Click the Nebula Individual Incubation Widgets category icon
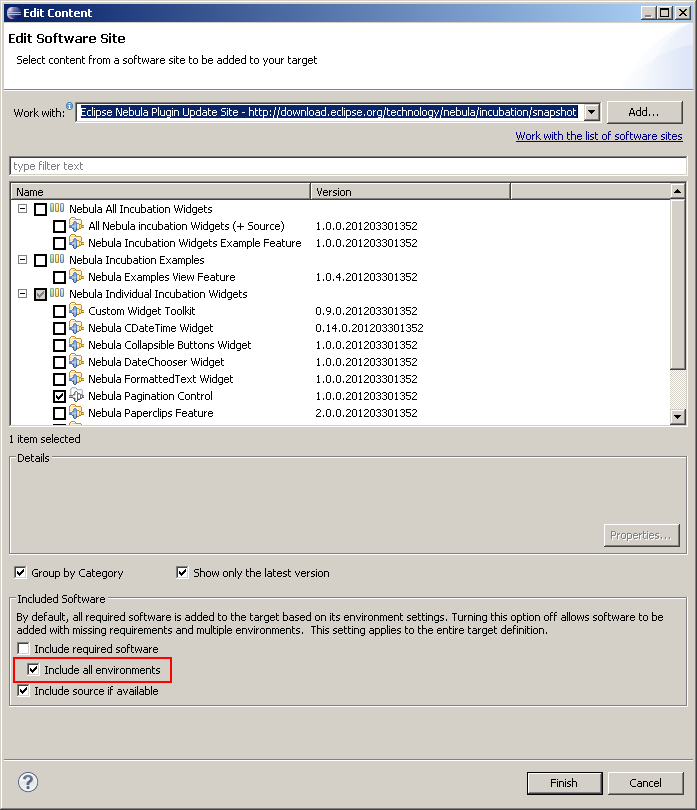Screen dimensions: 697x810 (x=57, y=293)
